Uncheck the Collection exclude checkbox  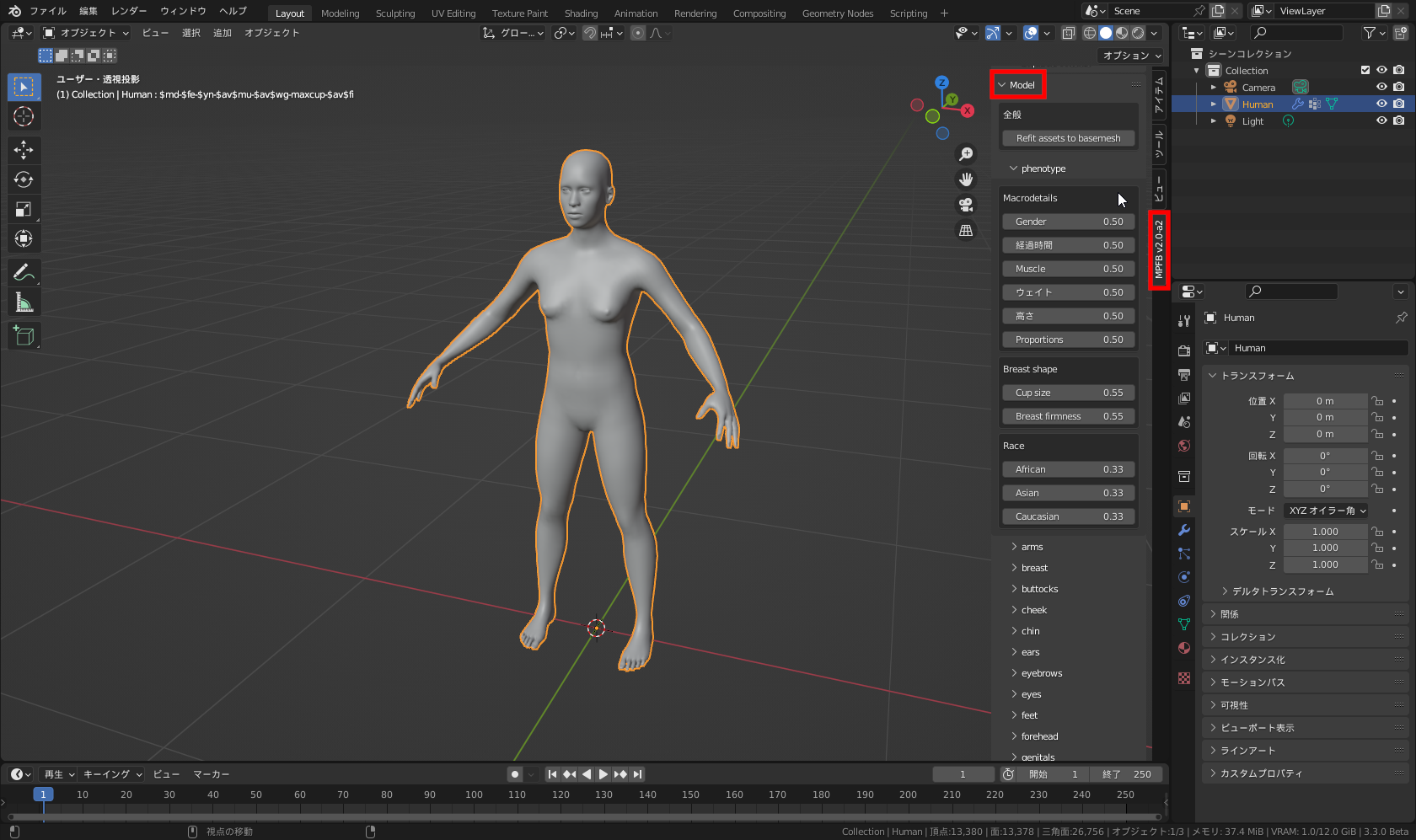pyautogui.click(x=1365, y=70)
